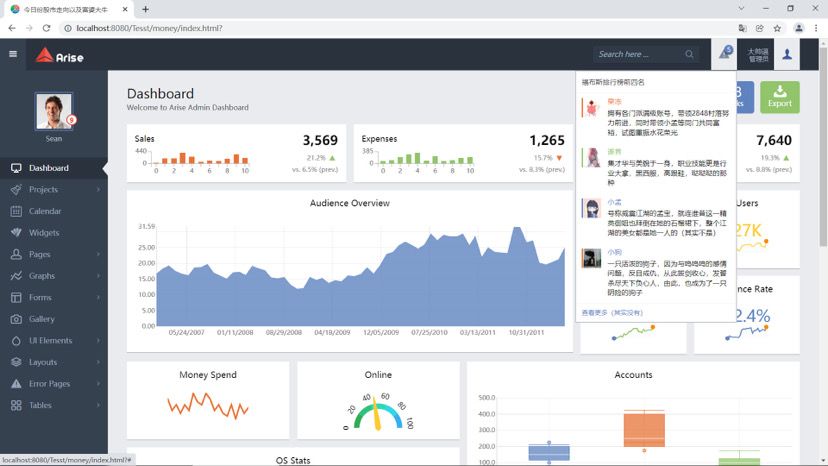Click the green Export button
Screen dimensions: 828x466
[x=779, y=97]
